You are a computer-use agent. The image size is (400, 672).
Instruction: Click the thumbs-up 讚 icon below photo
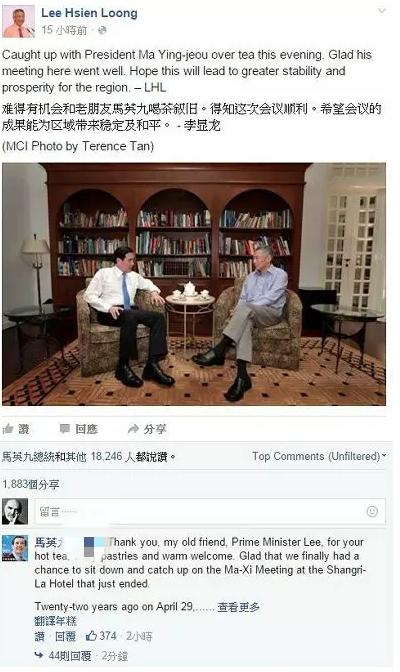[8, 428]
